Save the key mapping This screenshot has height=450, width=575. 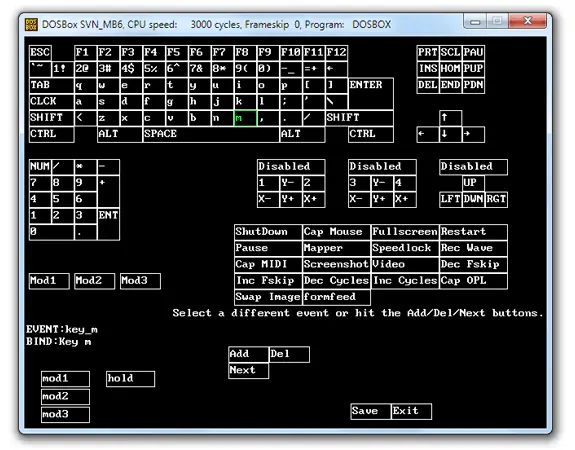pyautogui.click(x=370, y=411)
